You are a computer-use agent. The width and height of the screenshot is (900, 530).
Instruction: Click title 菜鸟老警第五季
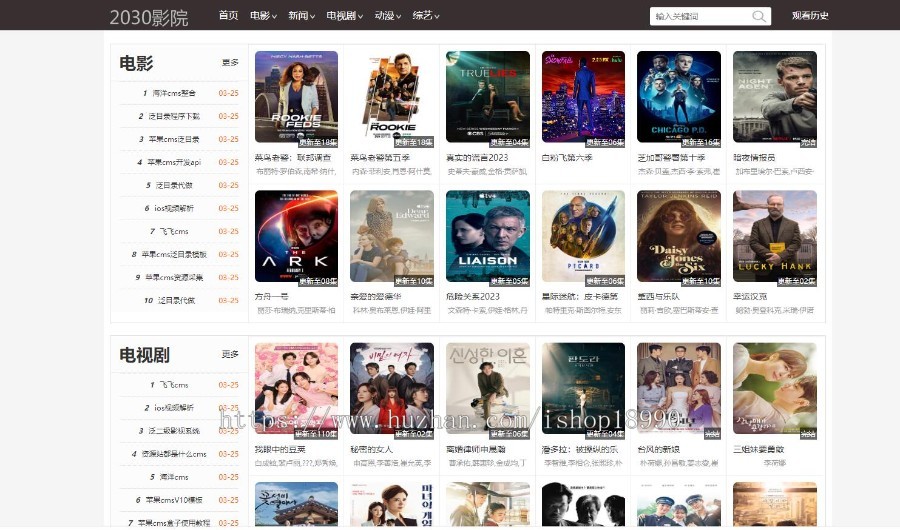click(380, 157)
